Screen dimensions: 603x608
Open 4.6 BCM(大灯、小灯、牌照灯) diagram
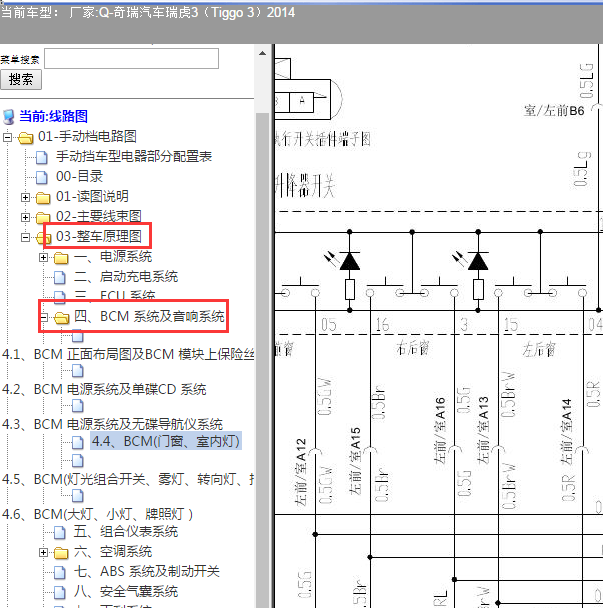(97, 514)
